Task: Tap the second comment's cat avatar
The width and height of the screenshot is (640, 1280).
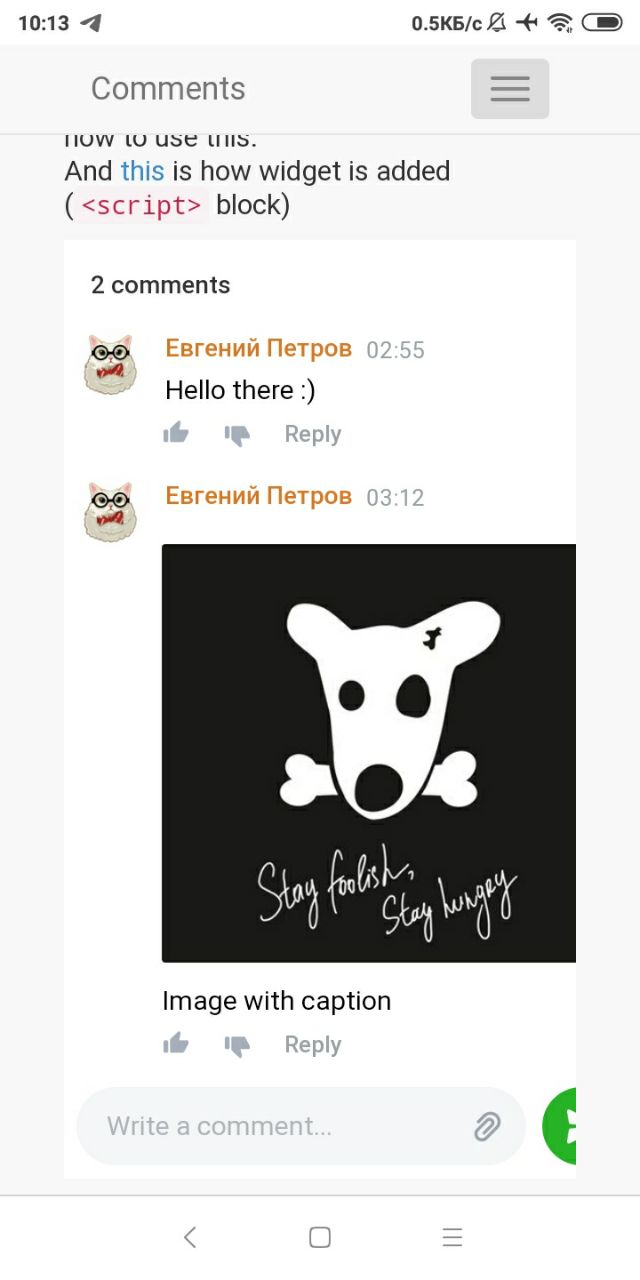Action: 110,512
